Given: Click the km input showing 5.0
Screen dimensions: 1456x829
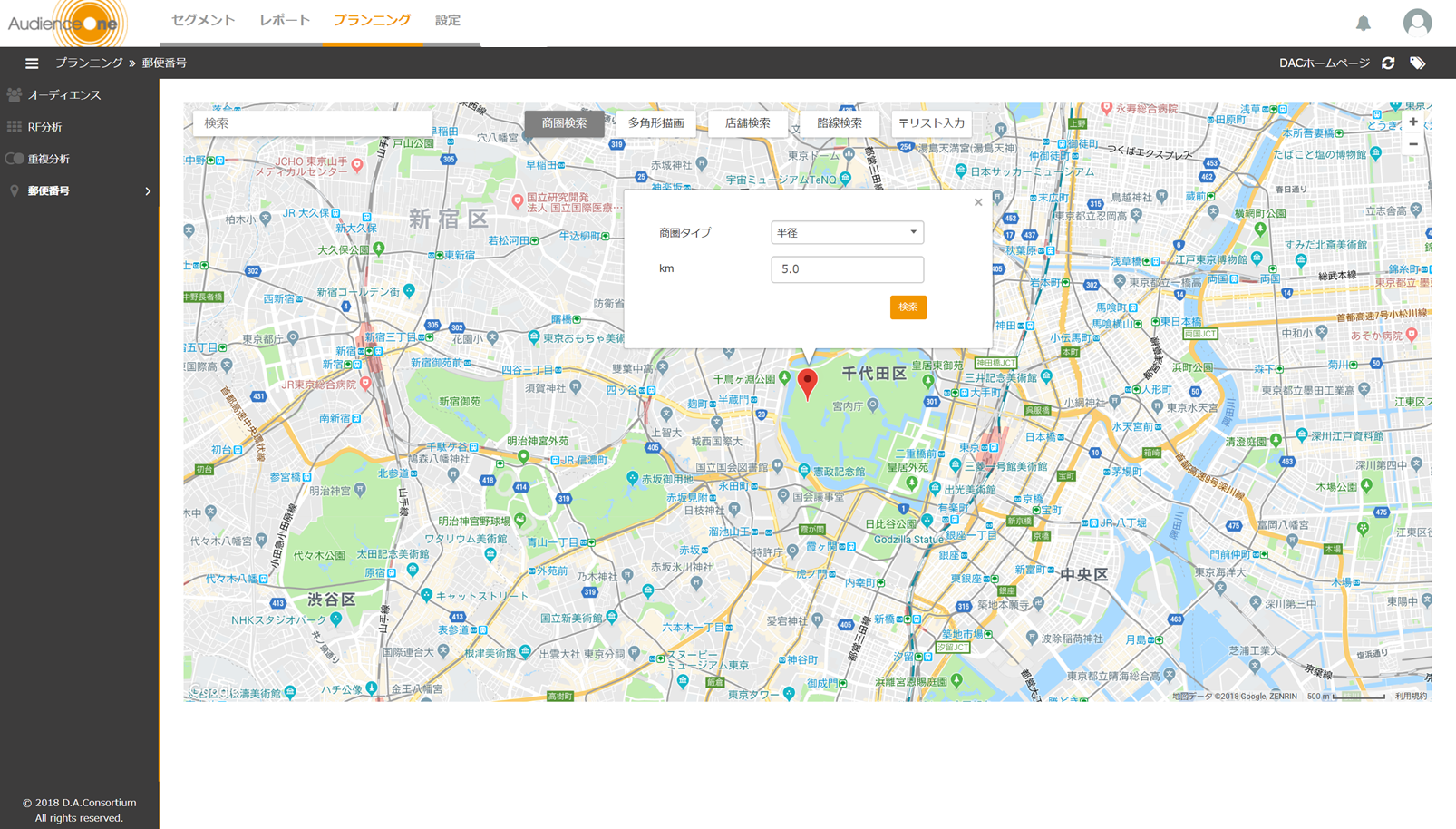Looking at the screenshot, I should [846, 268].
